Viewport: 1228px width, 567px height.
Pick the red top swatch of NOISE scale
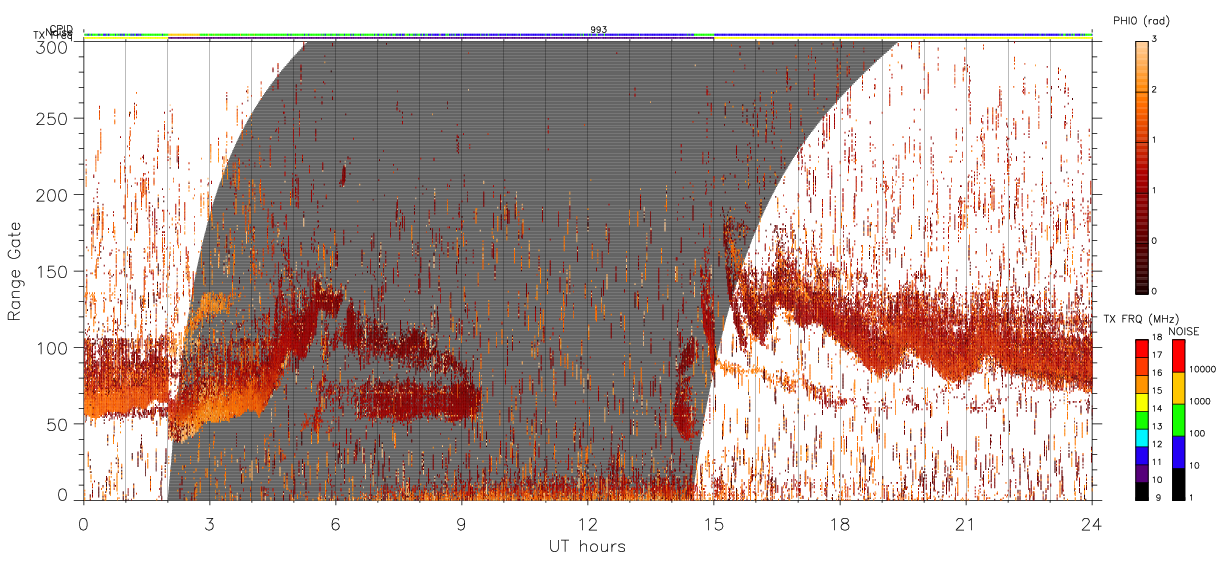1180,356
